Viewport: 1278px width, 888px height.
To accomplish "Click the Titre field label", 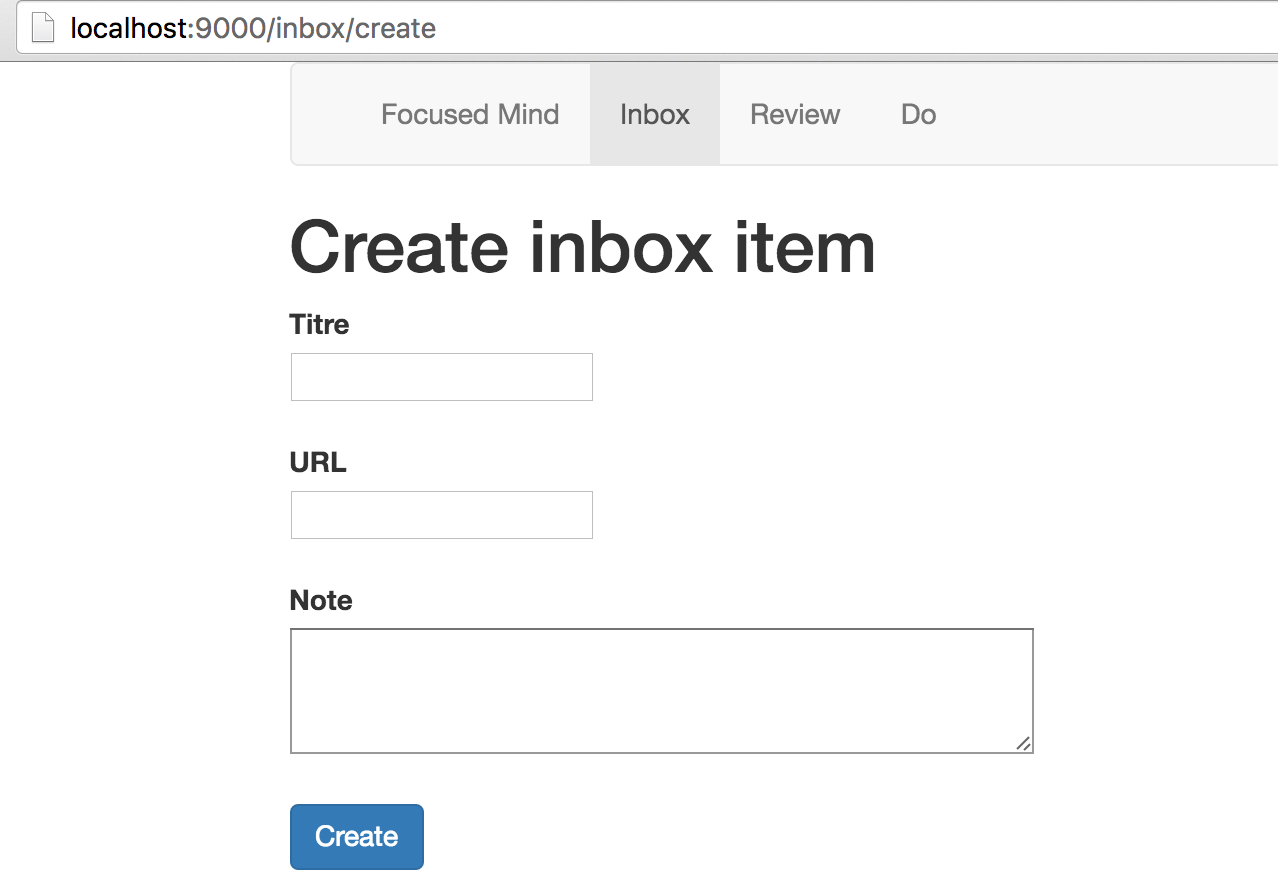I will tap(319, 325).
